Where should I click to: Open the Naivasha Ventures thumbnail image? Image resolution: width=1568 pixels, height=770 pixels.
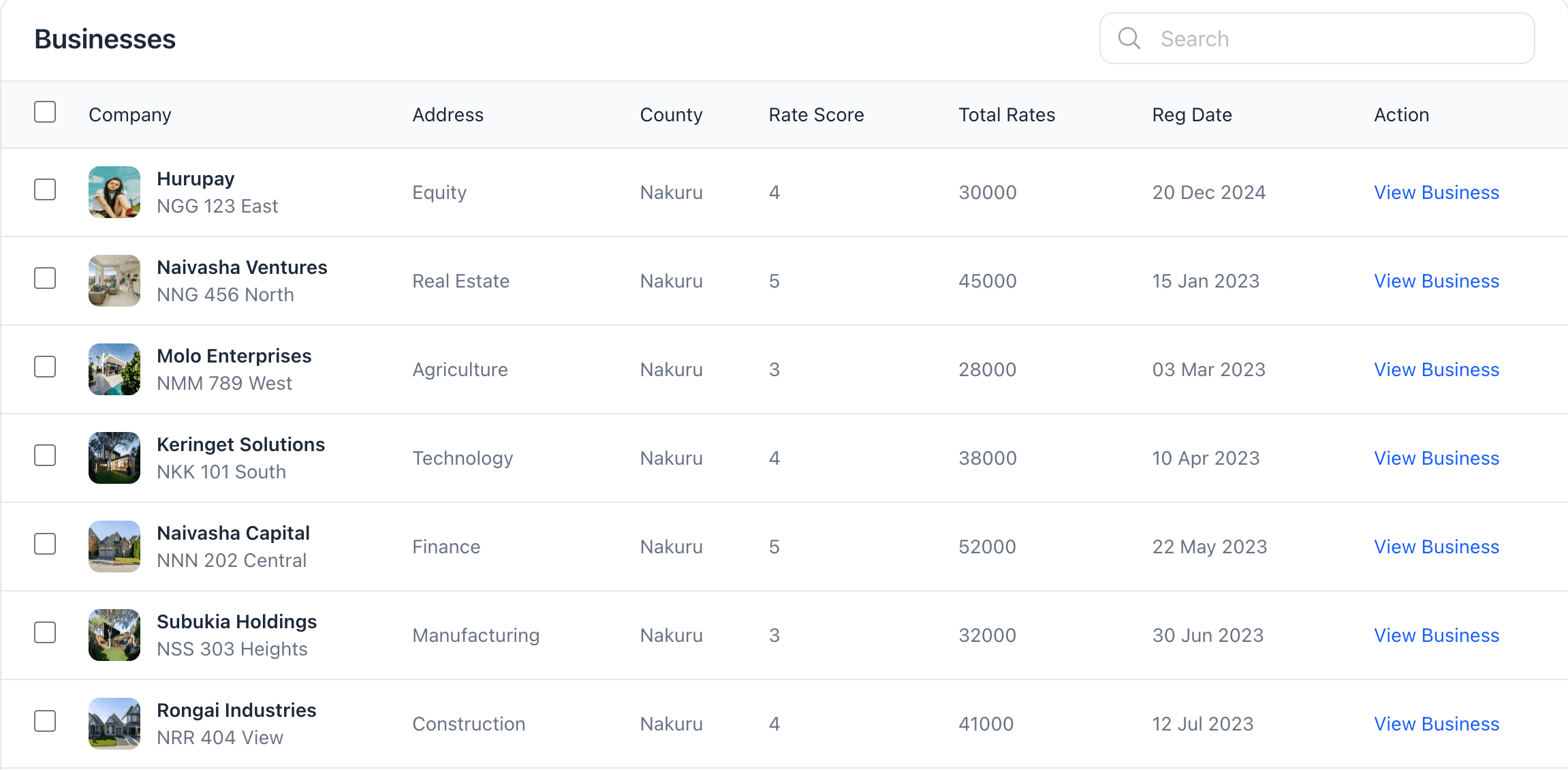pyautogui.click(x=114, y=281)
